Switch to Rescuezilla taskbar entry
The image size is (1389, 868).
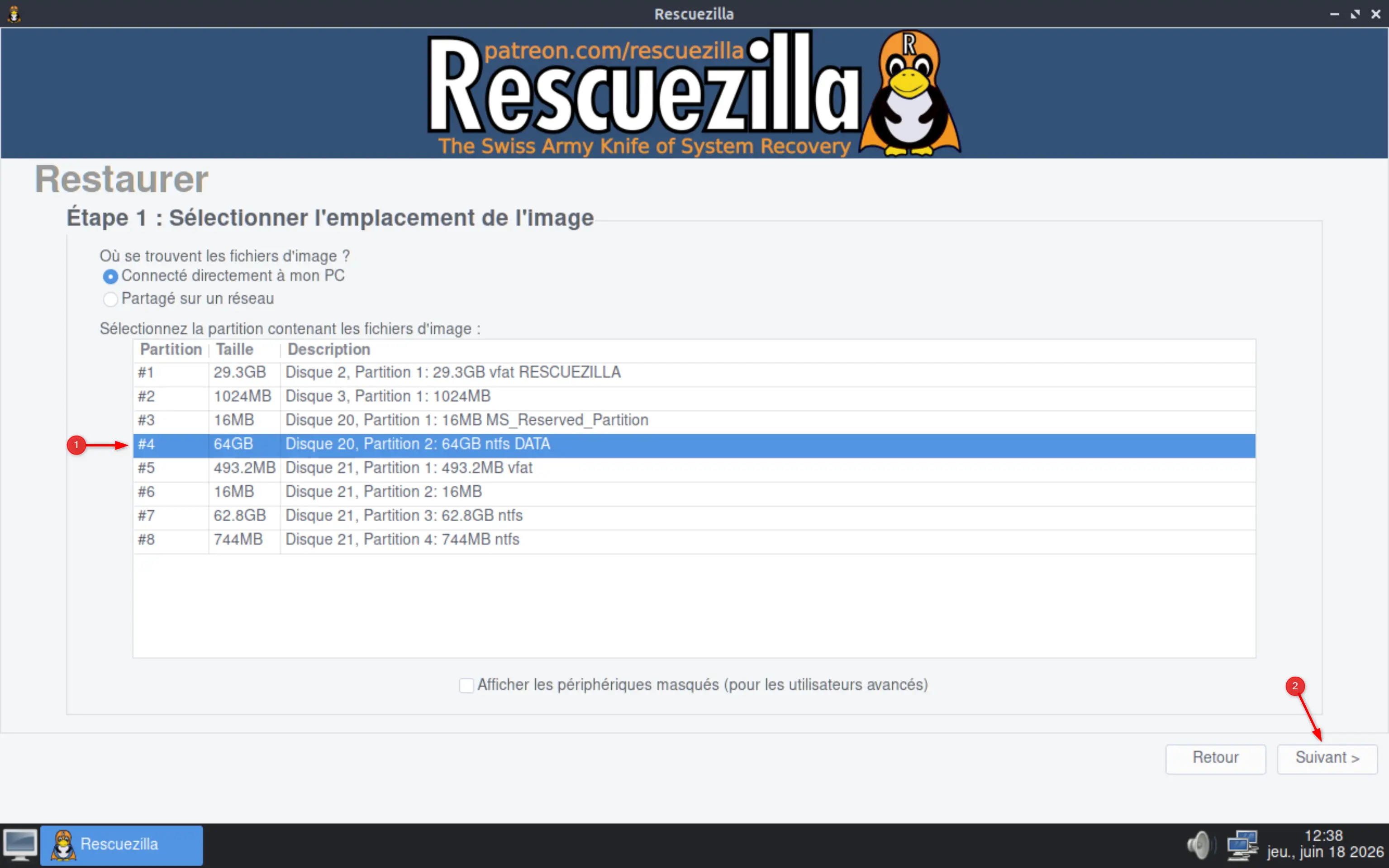[121, 845]
